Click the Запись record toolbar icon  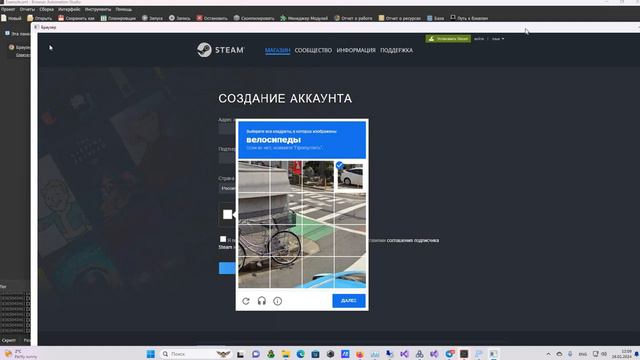pos(180,18)
